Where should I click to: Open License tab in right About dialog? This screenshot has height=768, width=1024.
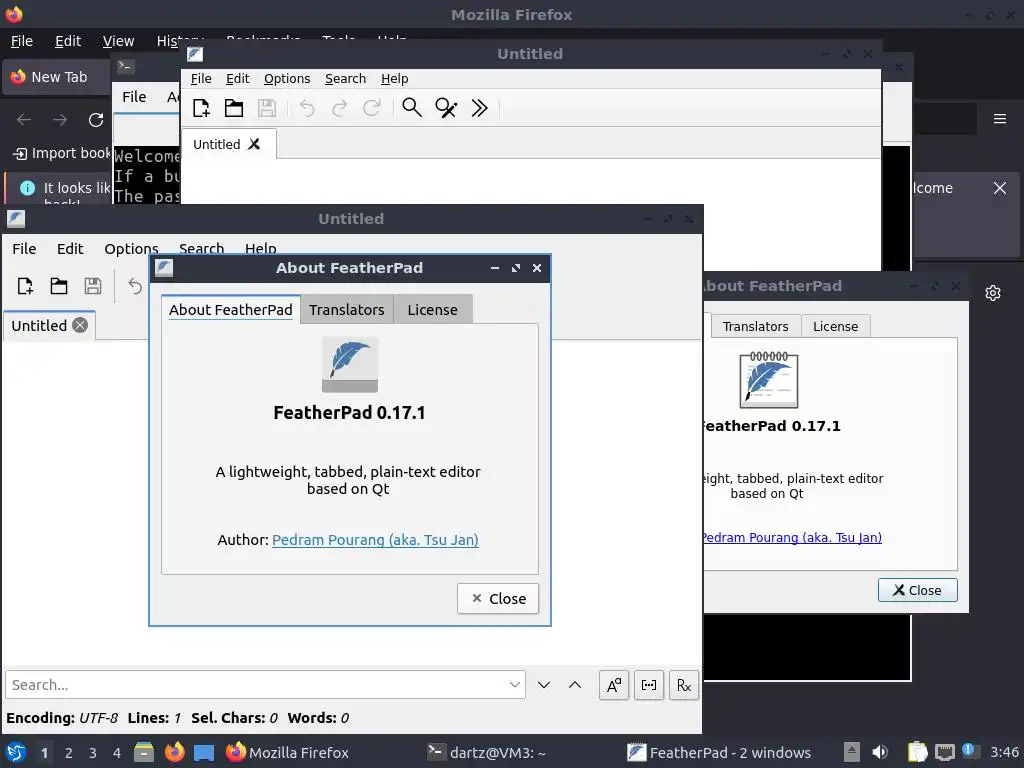pos(835,327)
